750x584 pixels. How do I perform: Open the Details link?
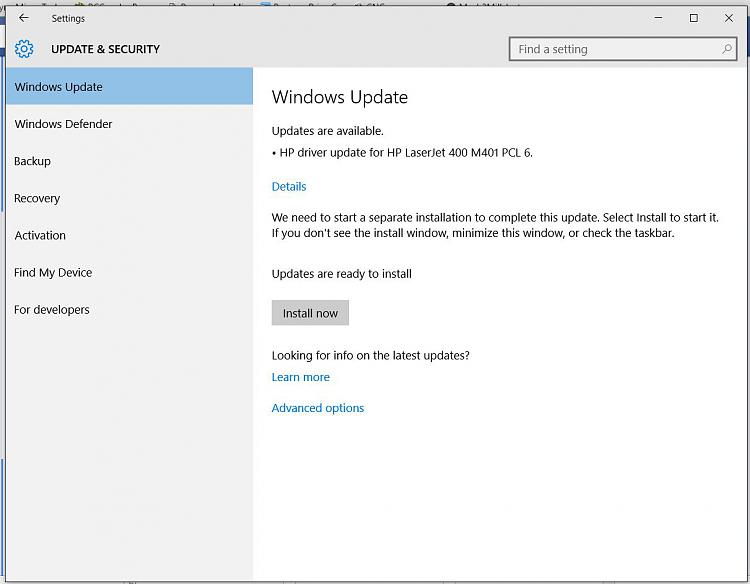(289, 187)
